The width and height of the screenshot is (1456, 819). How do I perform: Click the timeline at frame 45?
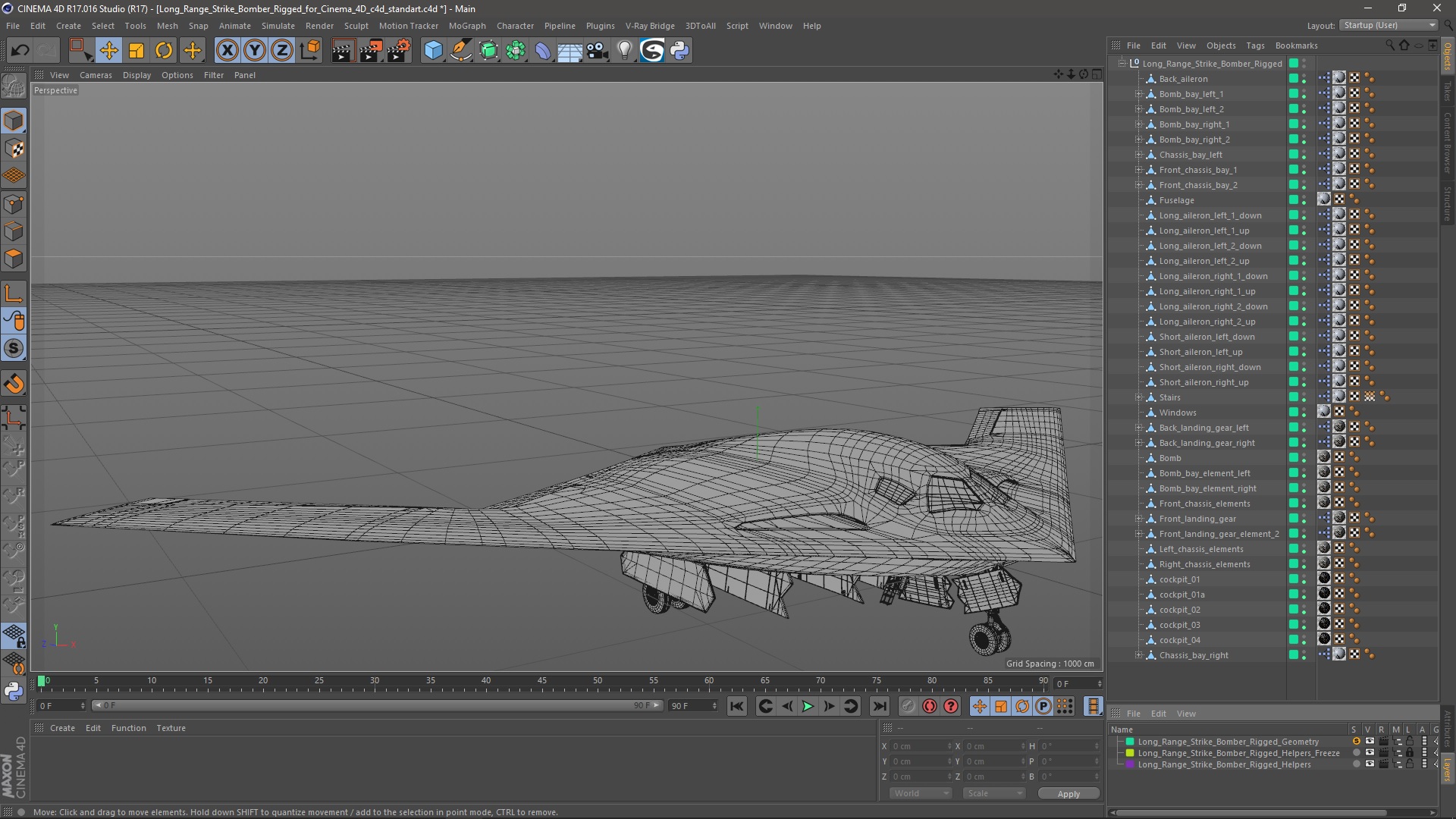(x=542, y=682)
